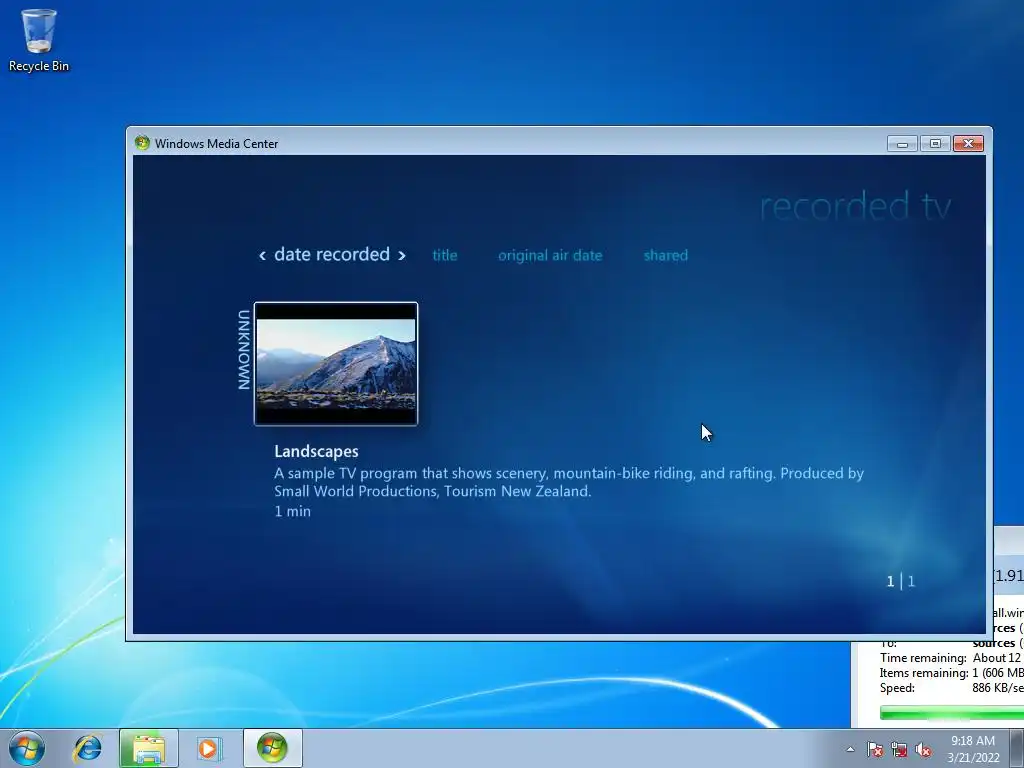The image size is (1024, 768).
Task: Switch to original air date tab
Action: coord(550,255)
